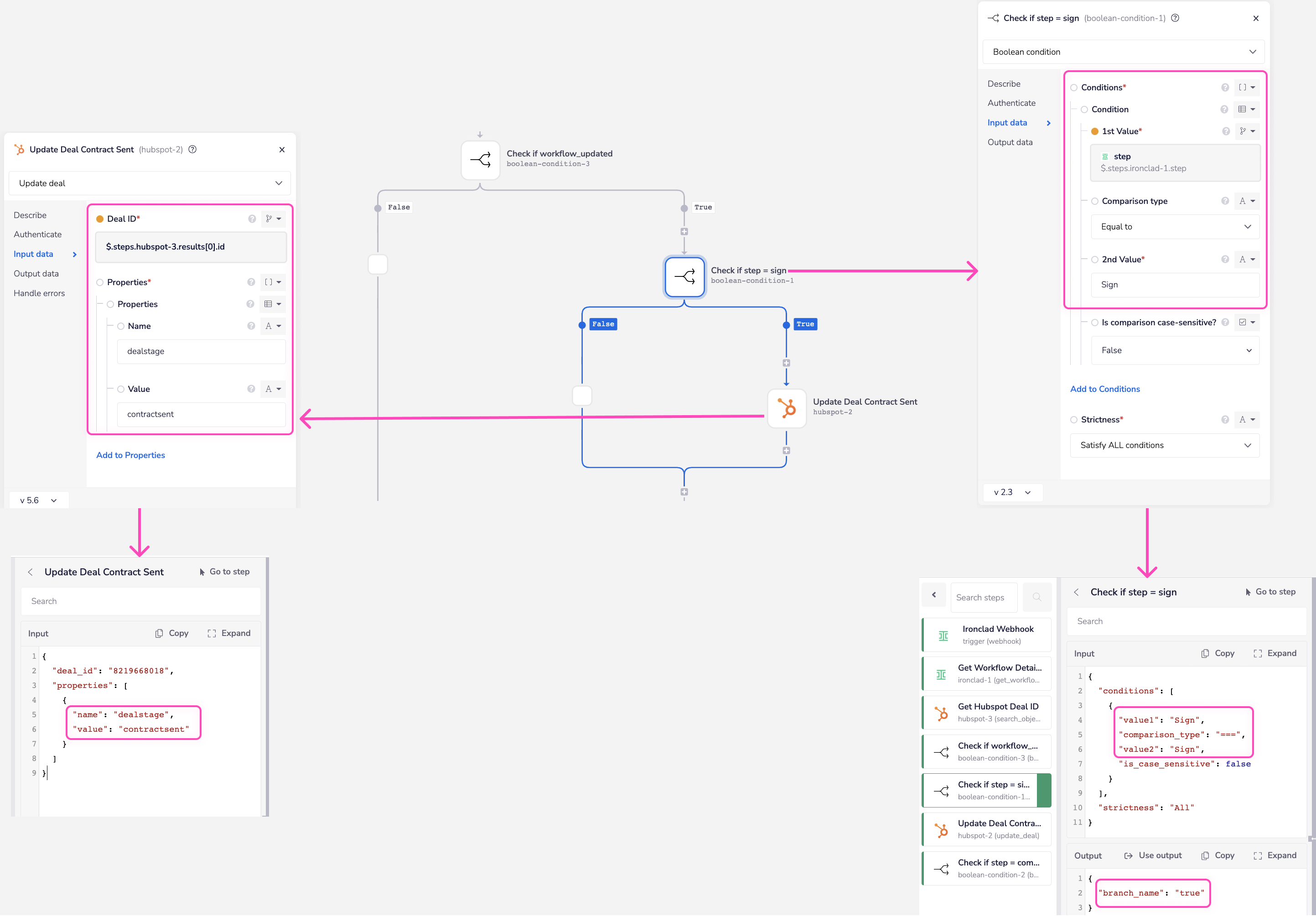Click Copy icon in Update Deal Input header
The height and width of the screenshot is (917, 1316).
(x=159, y=633)
